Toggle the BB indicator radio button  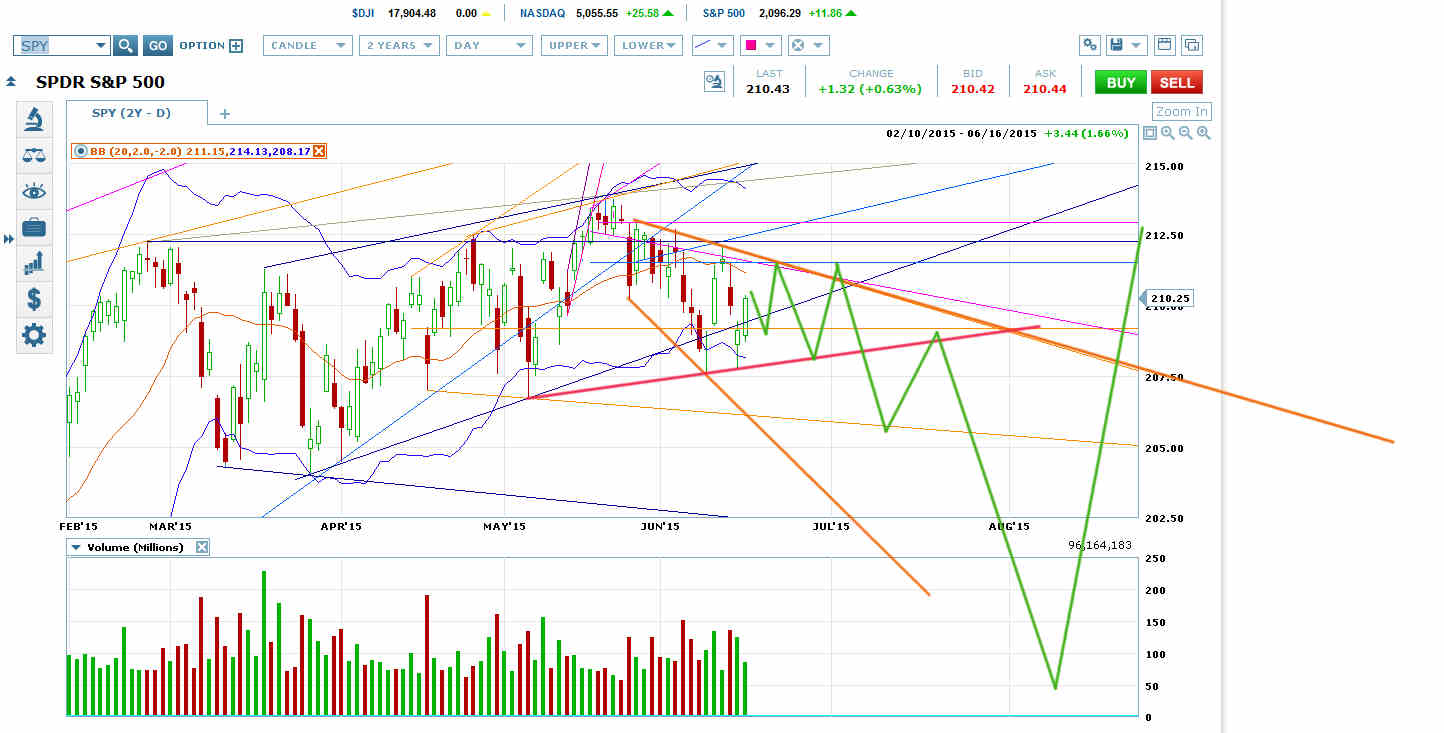81,151
